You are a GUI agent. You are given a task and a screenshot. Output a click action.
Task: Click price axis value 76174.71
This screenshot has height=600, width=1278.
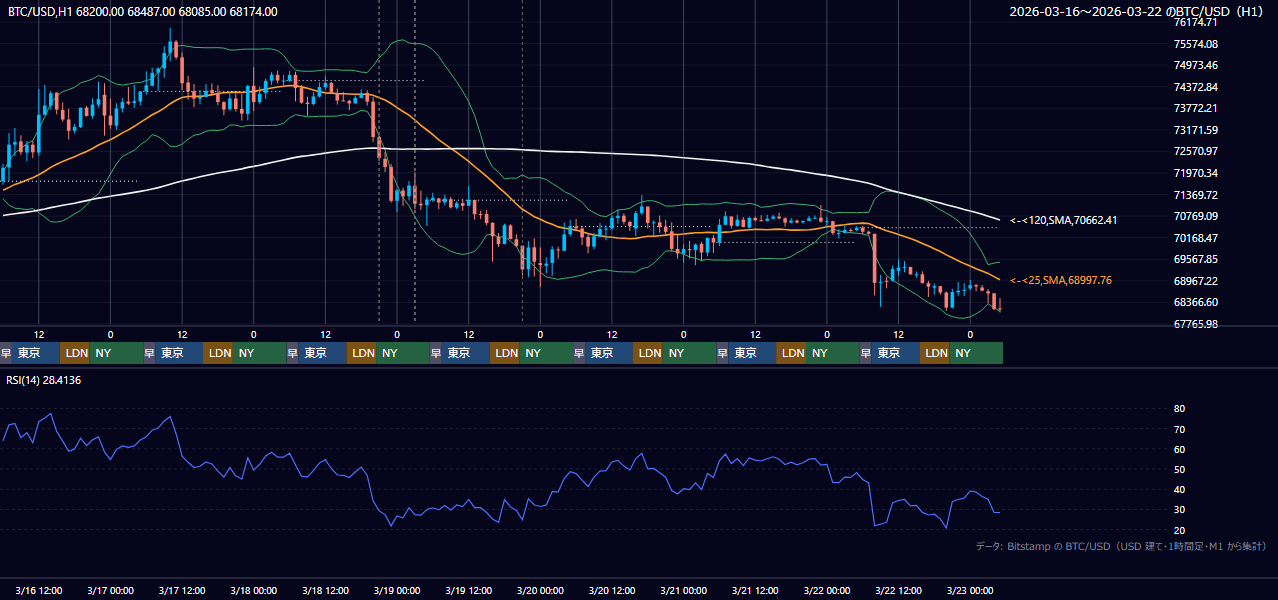[1195, 22]
